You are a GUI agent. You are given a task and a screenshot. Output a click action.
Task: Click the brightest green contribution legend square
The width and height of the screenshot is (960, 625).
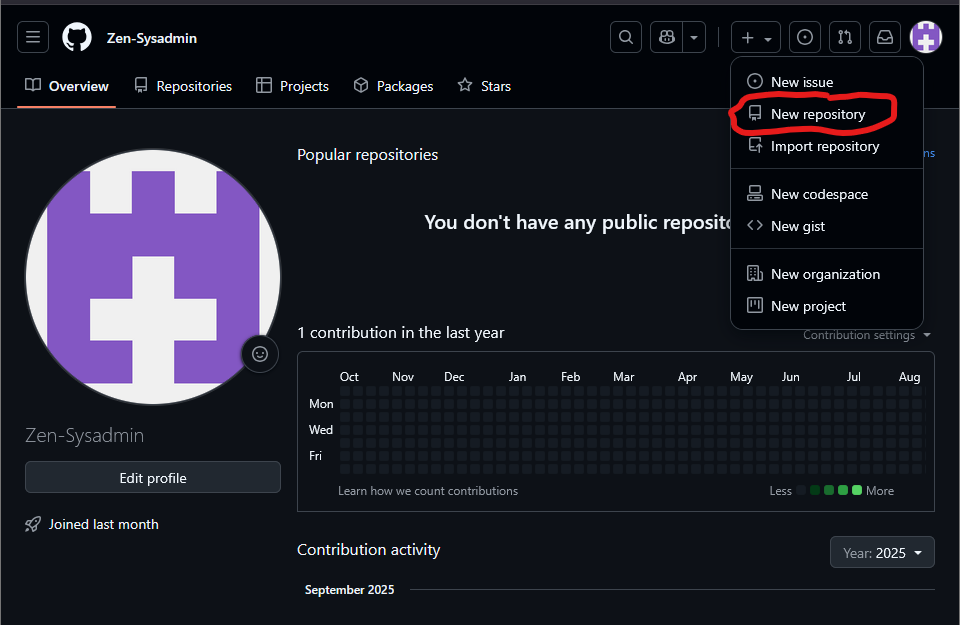tap(857, 490)
